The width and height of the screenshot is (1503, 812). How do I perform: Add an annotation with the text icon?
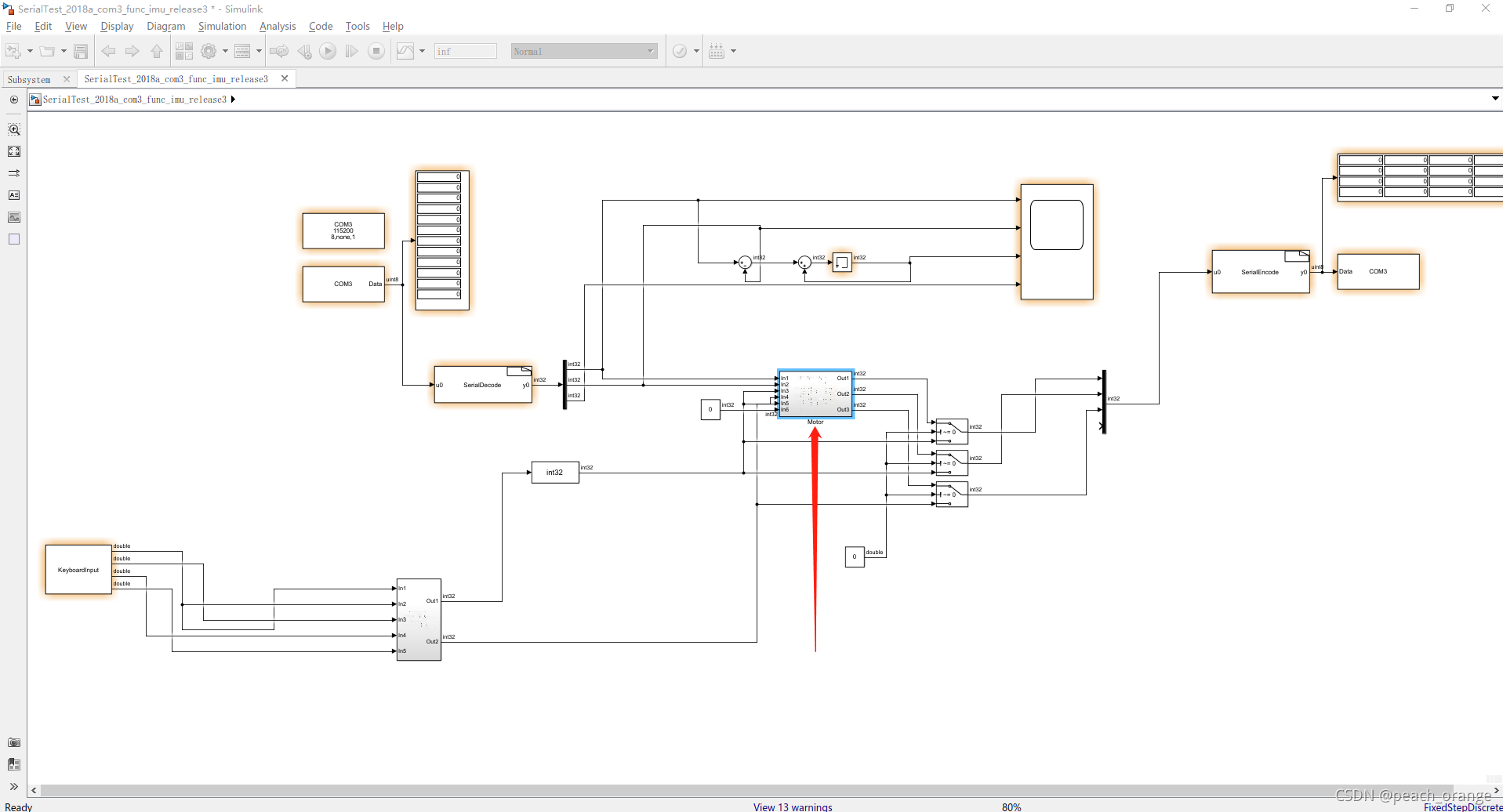(14, 195)
